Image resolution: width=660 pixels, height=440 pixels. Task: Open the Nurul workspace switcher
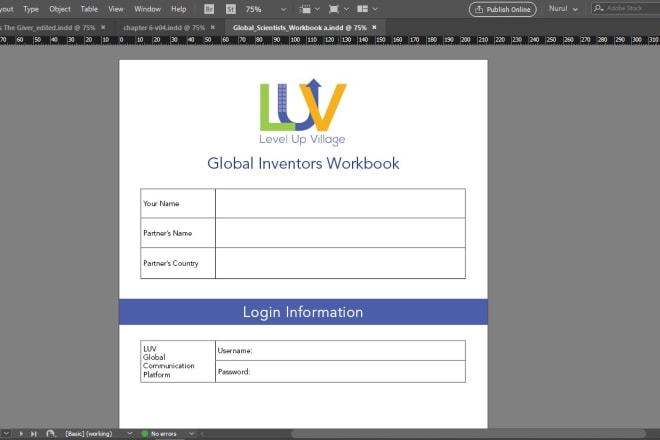coord(563,9)
